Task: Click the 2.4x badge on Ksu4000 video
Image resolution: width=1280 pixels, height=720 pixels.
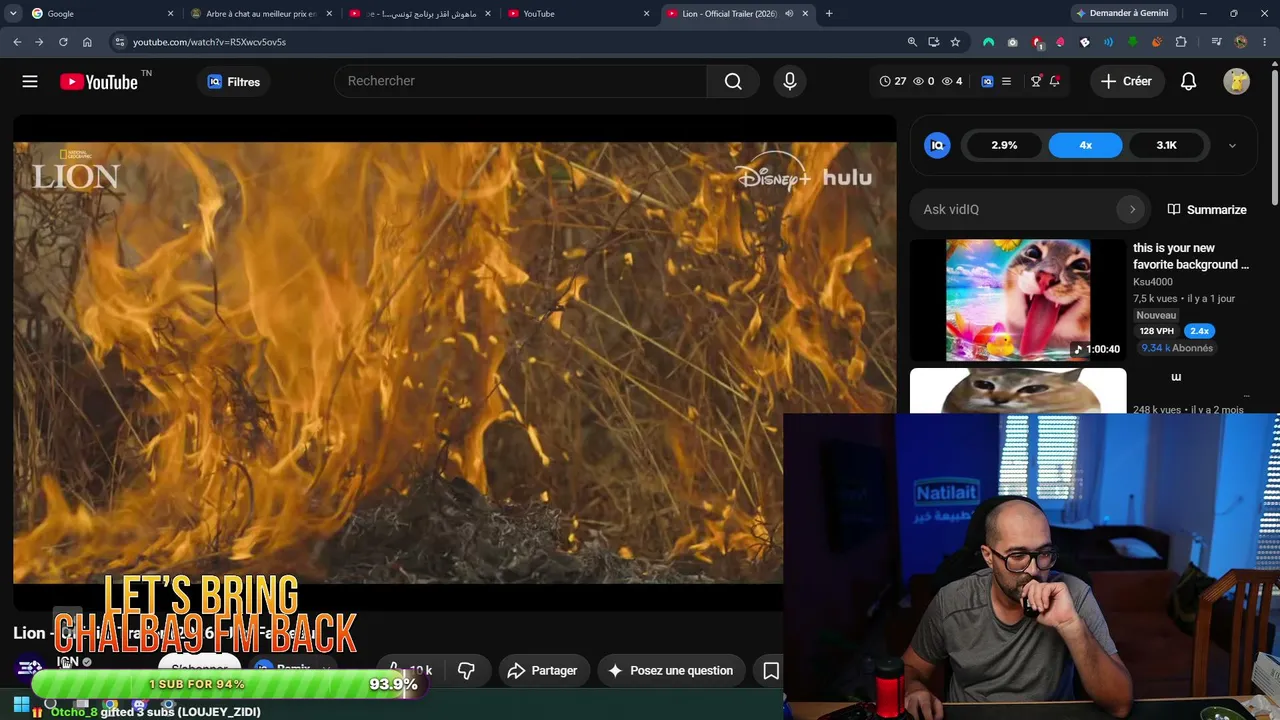Action: (x=1199, y=331)
